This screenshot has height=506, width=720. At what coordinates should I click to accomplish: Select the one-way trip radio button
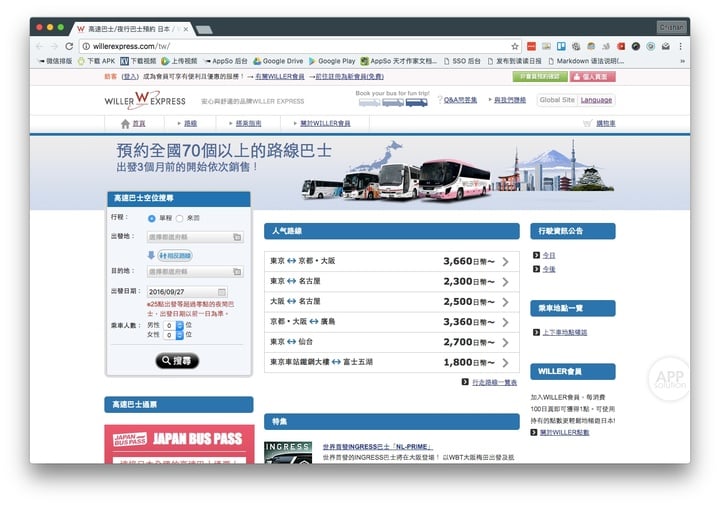[x=152, y=218]
